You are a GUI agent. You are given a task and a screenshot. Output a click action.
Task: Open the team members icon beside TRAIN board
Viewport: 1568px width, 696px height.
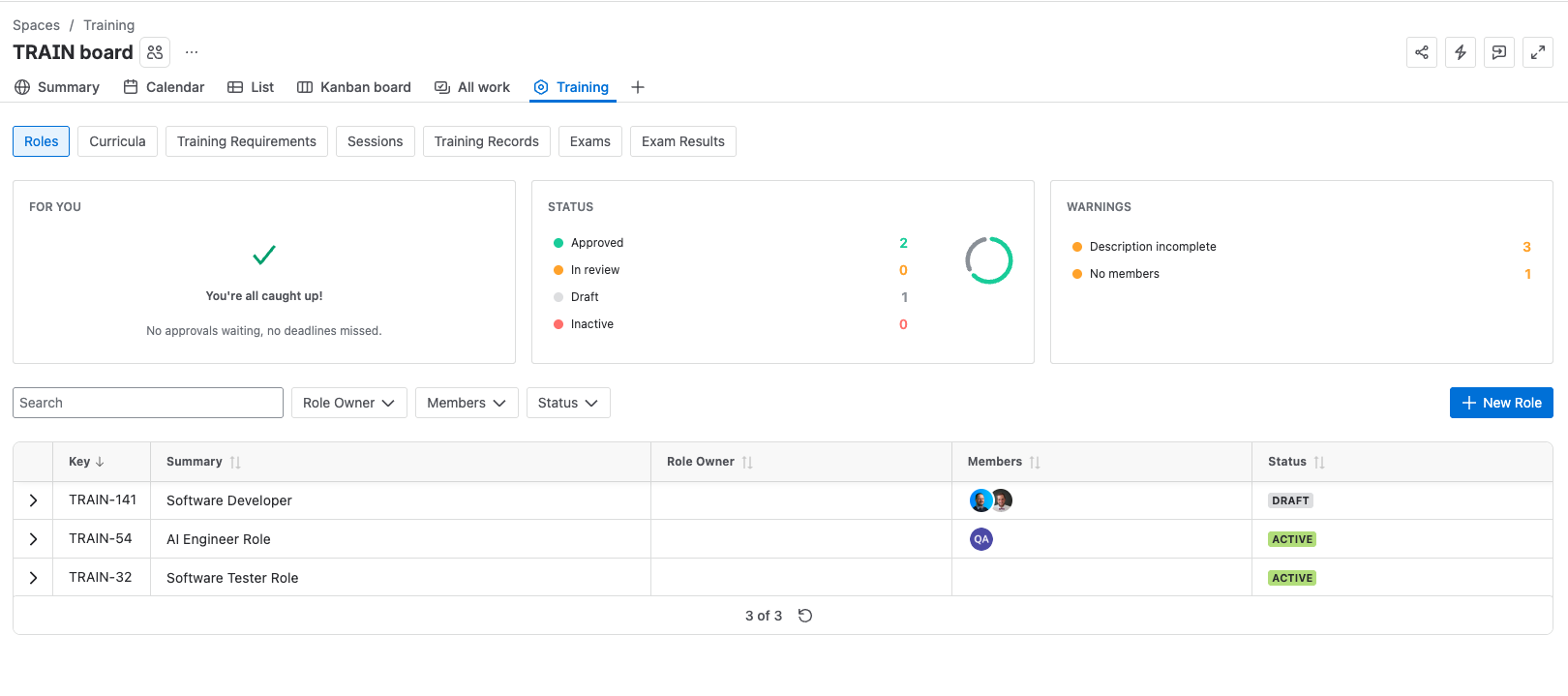[155, 52]
